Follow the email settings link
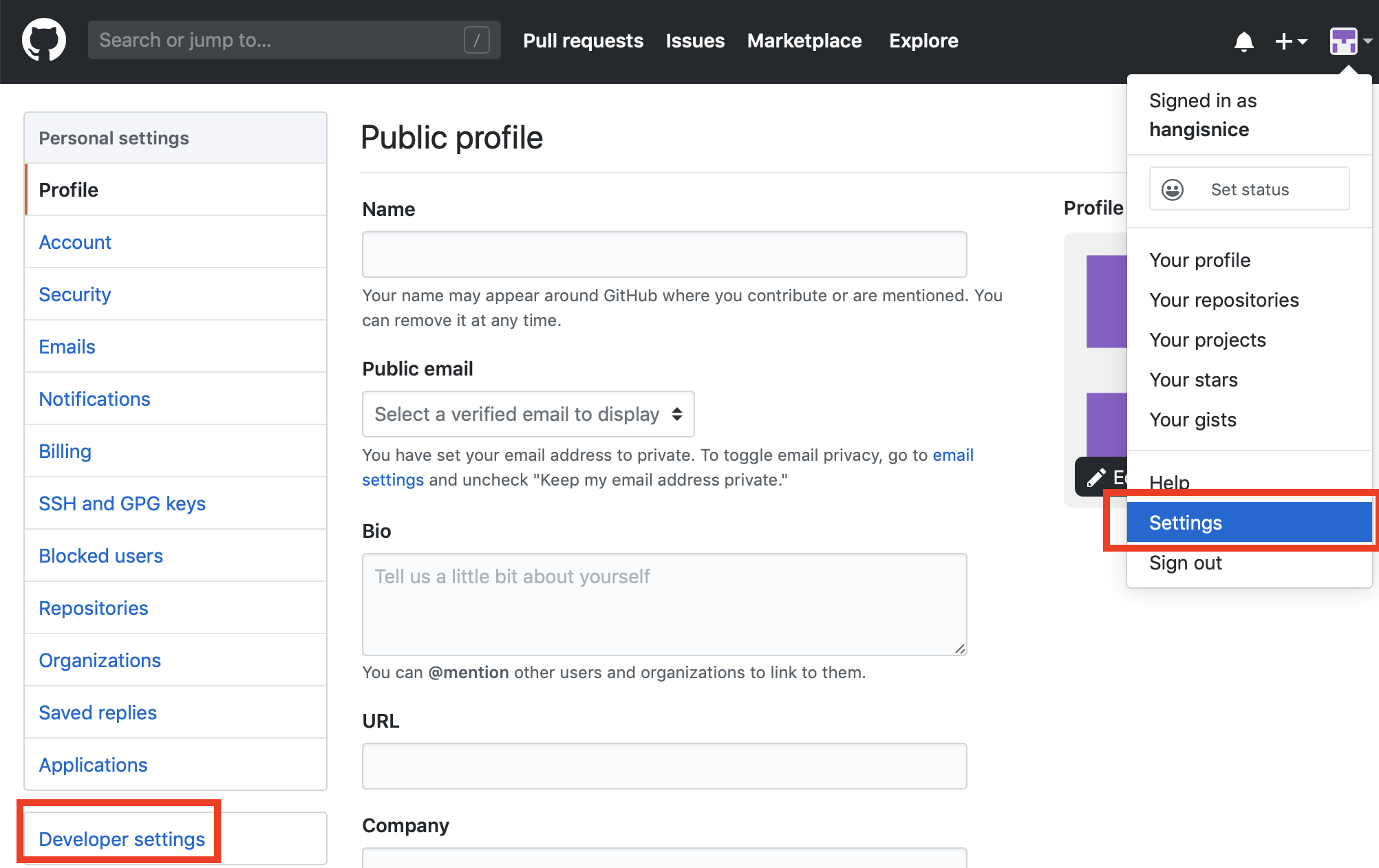 pyautogui.click(x=952, y=455)
